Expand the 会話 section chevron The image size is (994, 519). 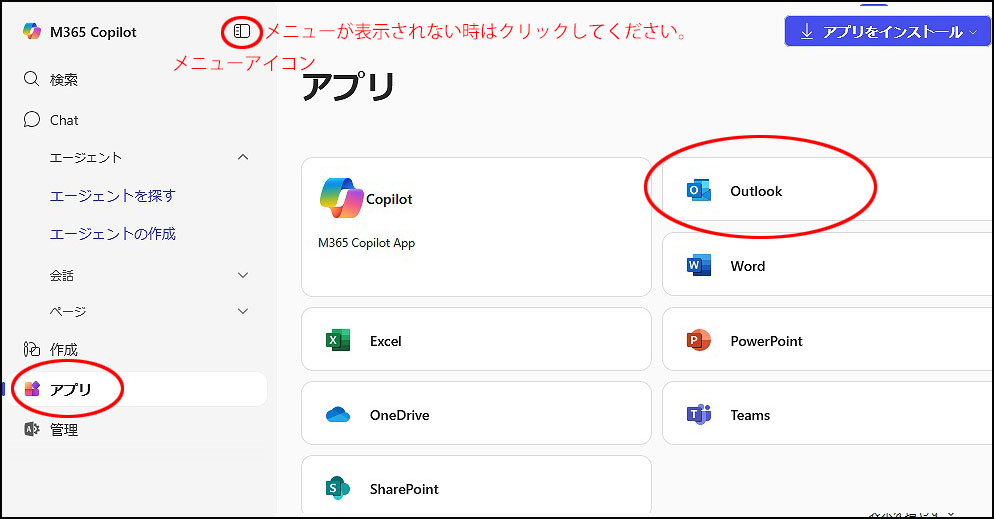(243, 275)
